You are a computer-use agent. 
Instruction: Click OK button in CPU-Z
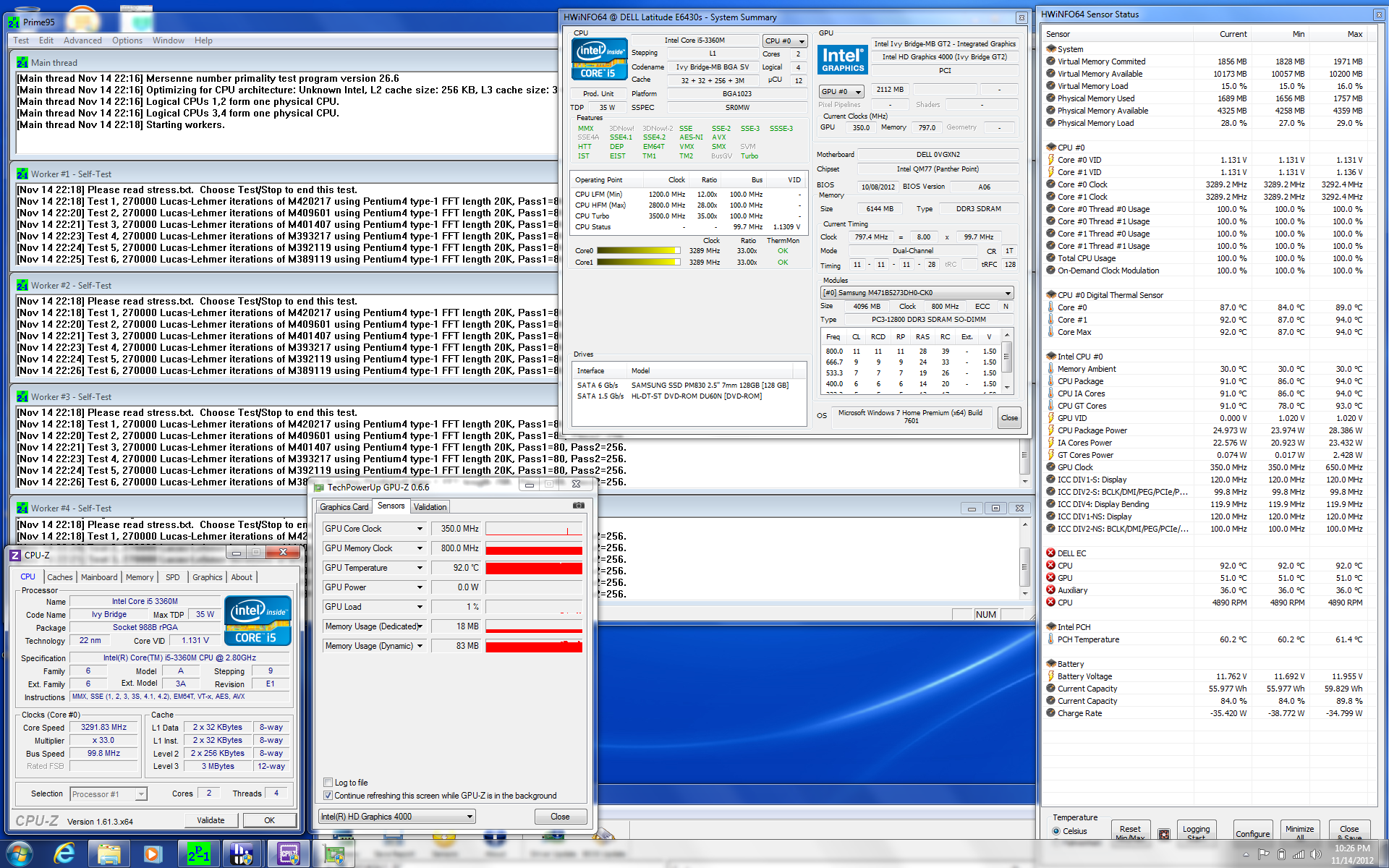(269, 820)
